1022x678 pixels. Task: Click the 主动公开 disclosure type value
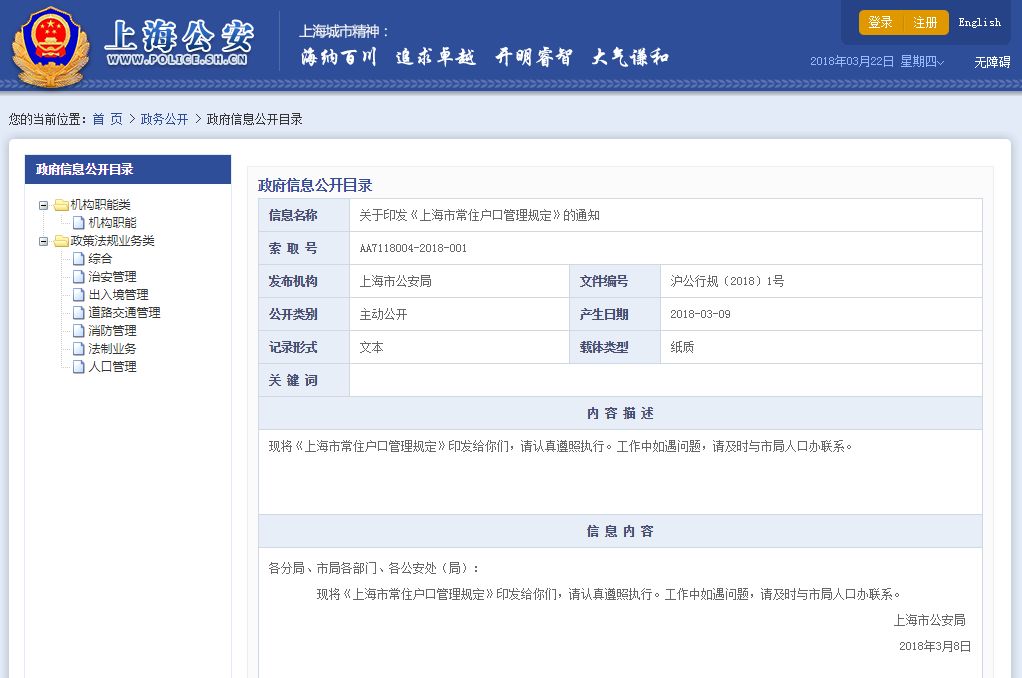[383, 314]
